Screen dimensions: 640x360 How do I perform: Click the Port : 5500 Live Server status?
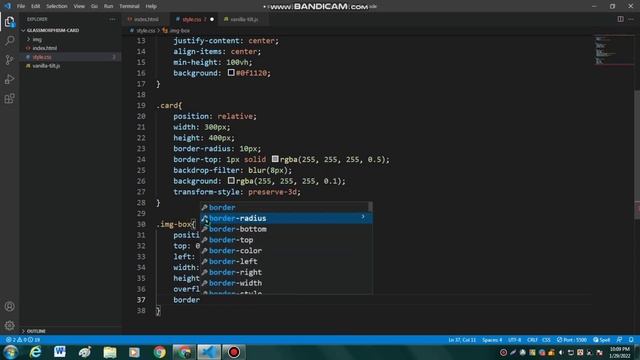click(572, 340)
